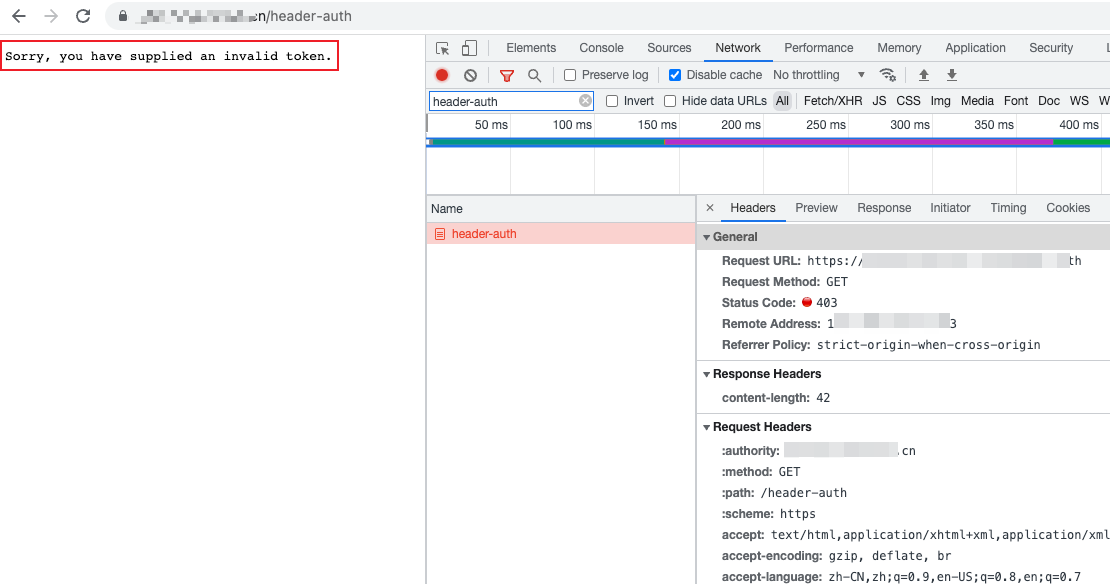Open network conditions wifi icon

point(887,75)
